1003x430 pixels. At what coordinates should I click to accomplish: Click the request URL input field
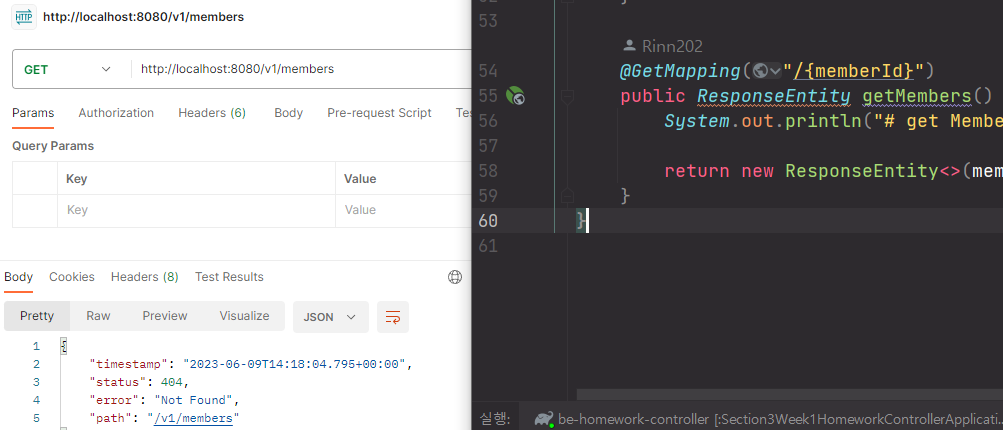click(301, 69)
